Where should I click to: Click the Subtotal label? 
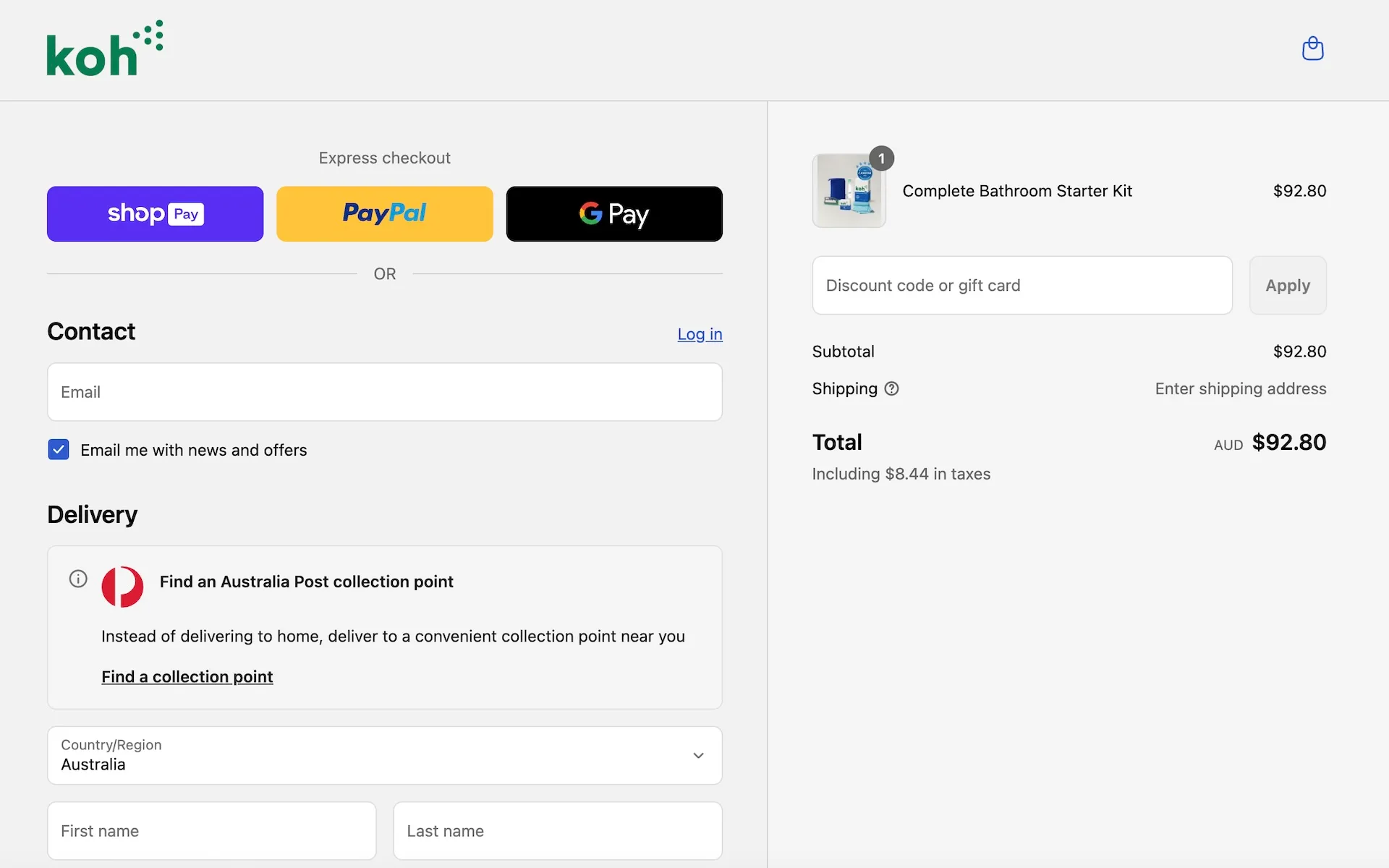[843, 352]
